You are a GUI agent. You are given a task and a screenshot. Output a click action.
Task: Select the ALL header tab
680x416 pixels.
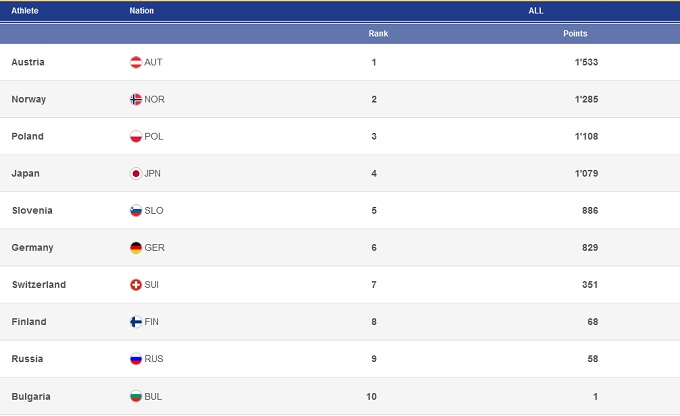click(536, 10)
